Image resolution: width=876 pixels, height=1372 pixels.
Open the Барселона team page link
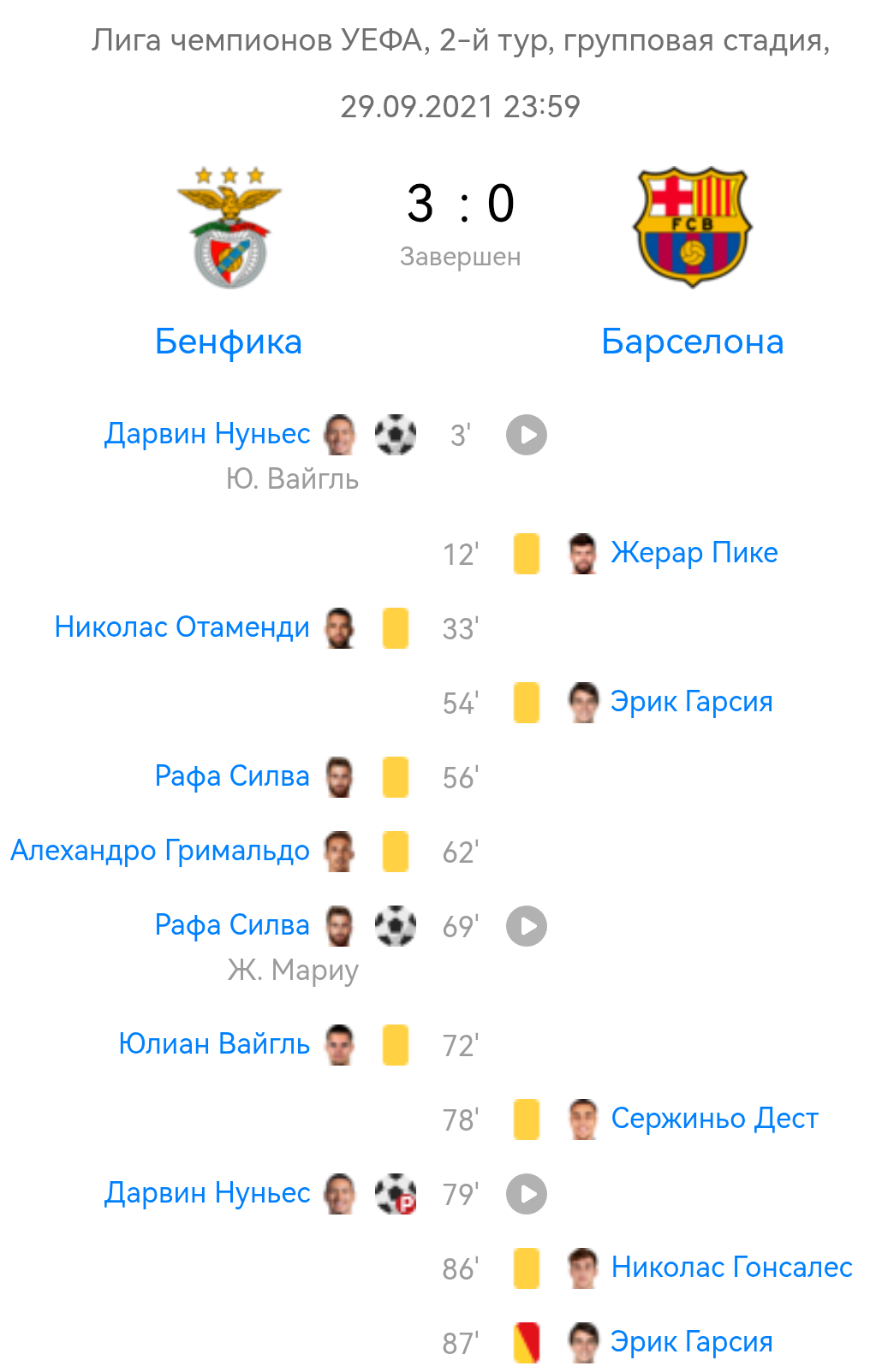point(692,342)
